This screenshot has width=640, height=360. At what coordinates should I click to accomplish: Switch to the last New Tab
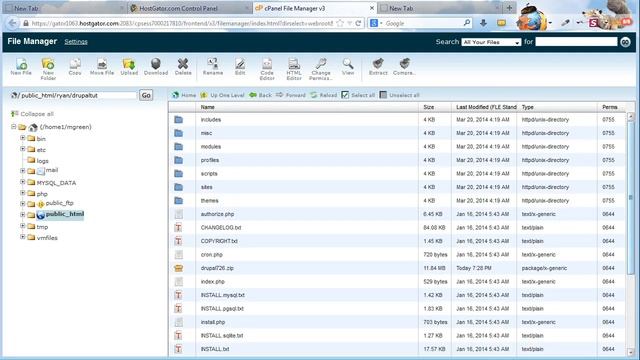point(439,8)
